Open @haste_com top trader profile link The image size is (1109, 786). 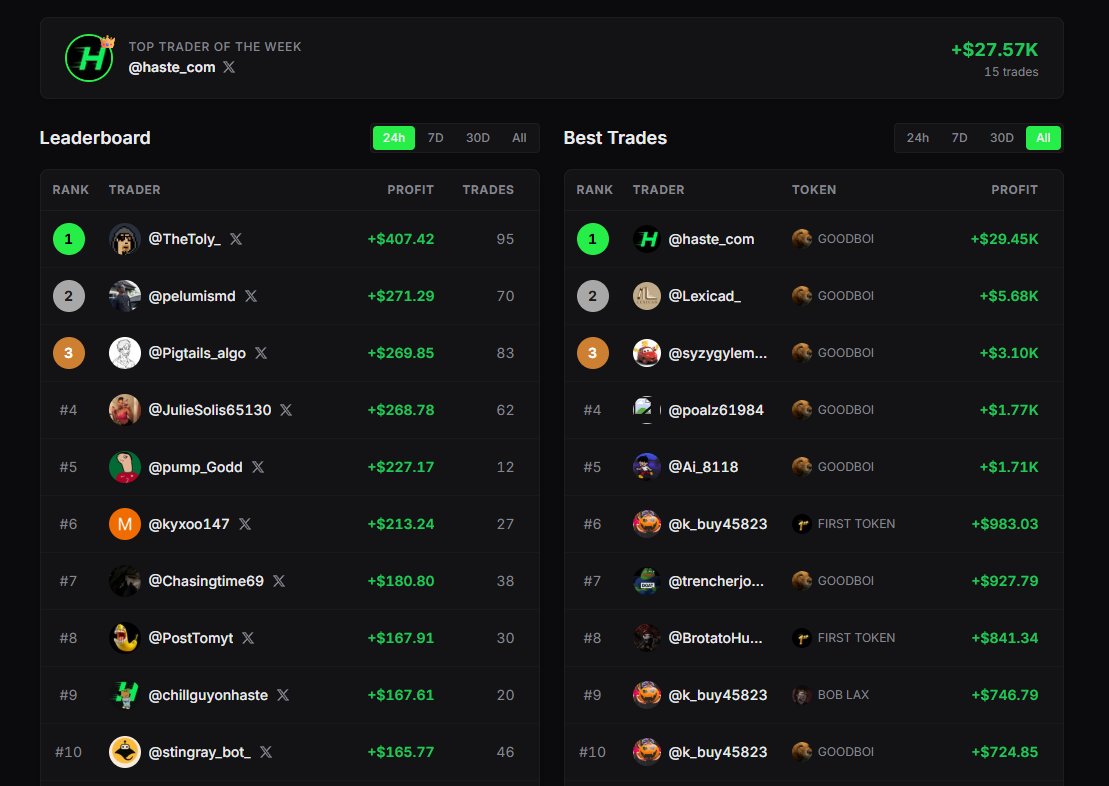pyautogui.click(x=172, y=67)
